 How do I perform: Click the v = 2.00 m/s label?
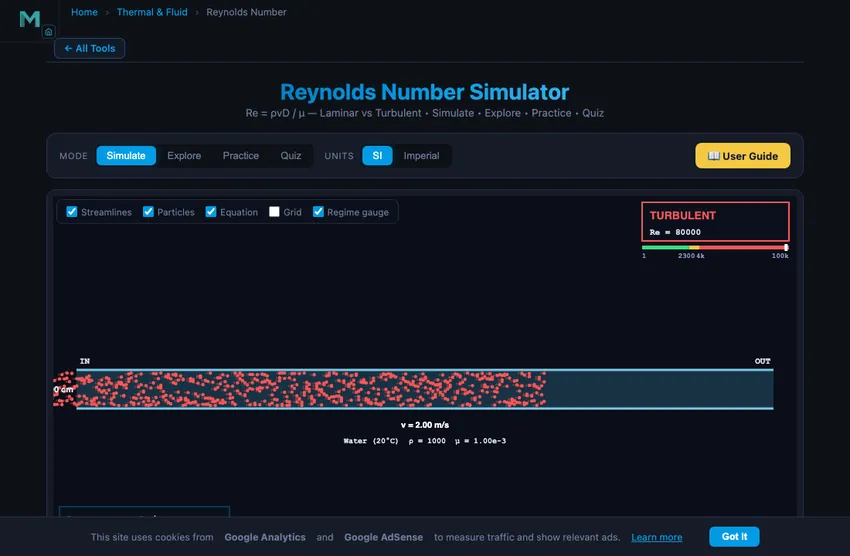pyautogui.click(x=424, y=425)
